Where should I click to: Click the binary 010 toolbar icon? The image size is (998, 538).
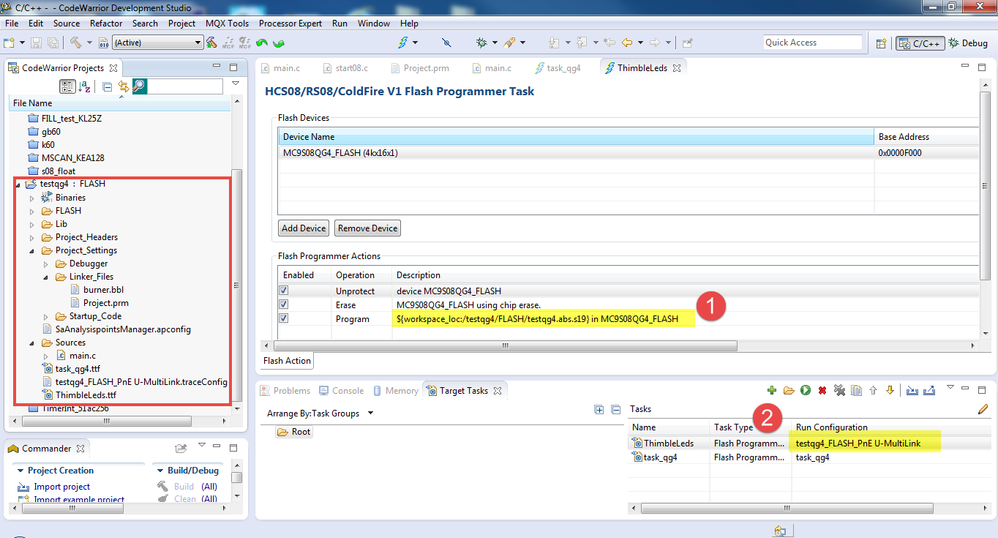(x=103, y=43)
